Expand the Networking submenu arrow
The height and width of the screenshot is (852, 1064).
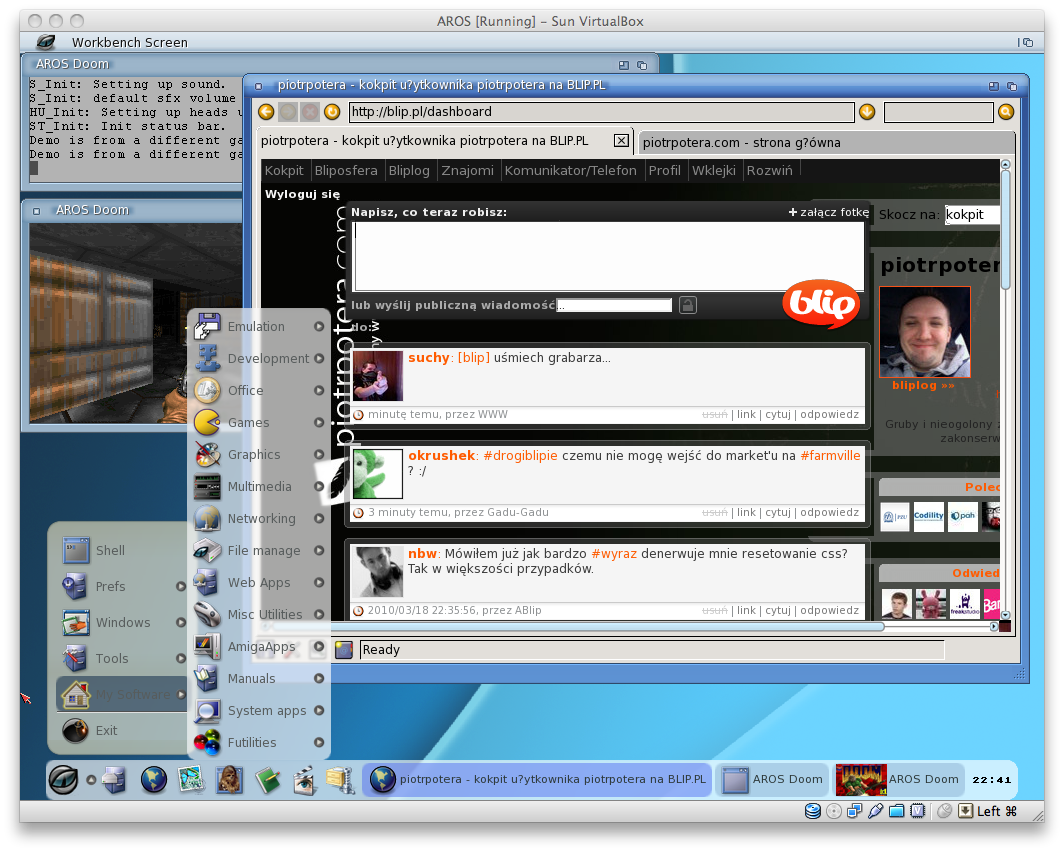[319, 518]
